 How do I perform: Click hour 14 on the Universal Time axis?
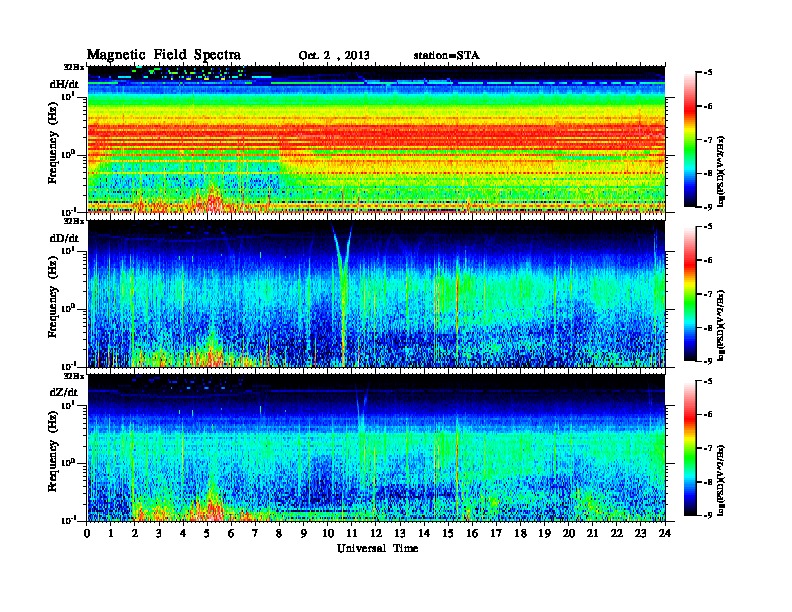[x=424, y=533]
